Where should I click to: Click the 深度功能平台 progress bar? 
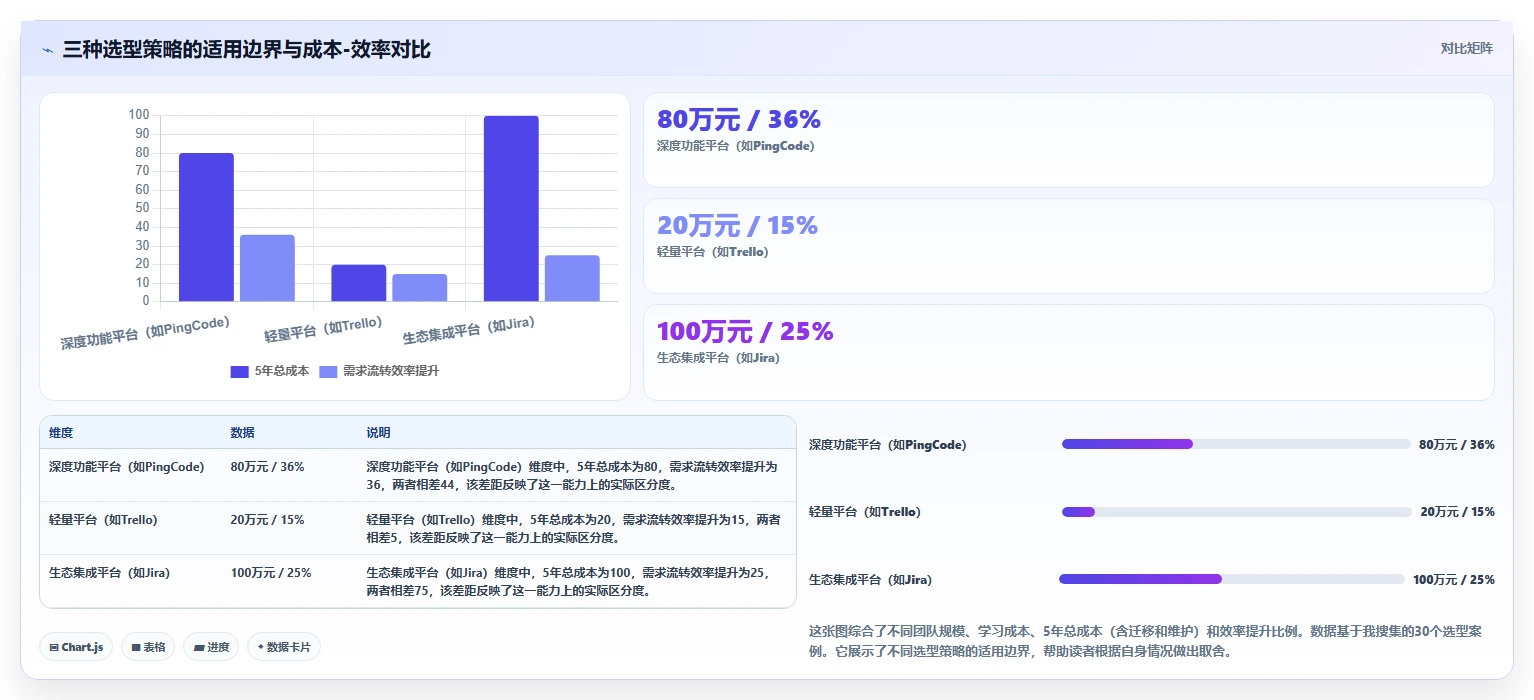point(1236,444)
